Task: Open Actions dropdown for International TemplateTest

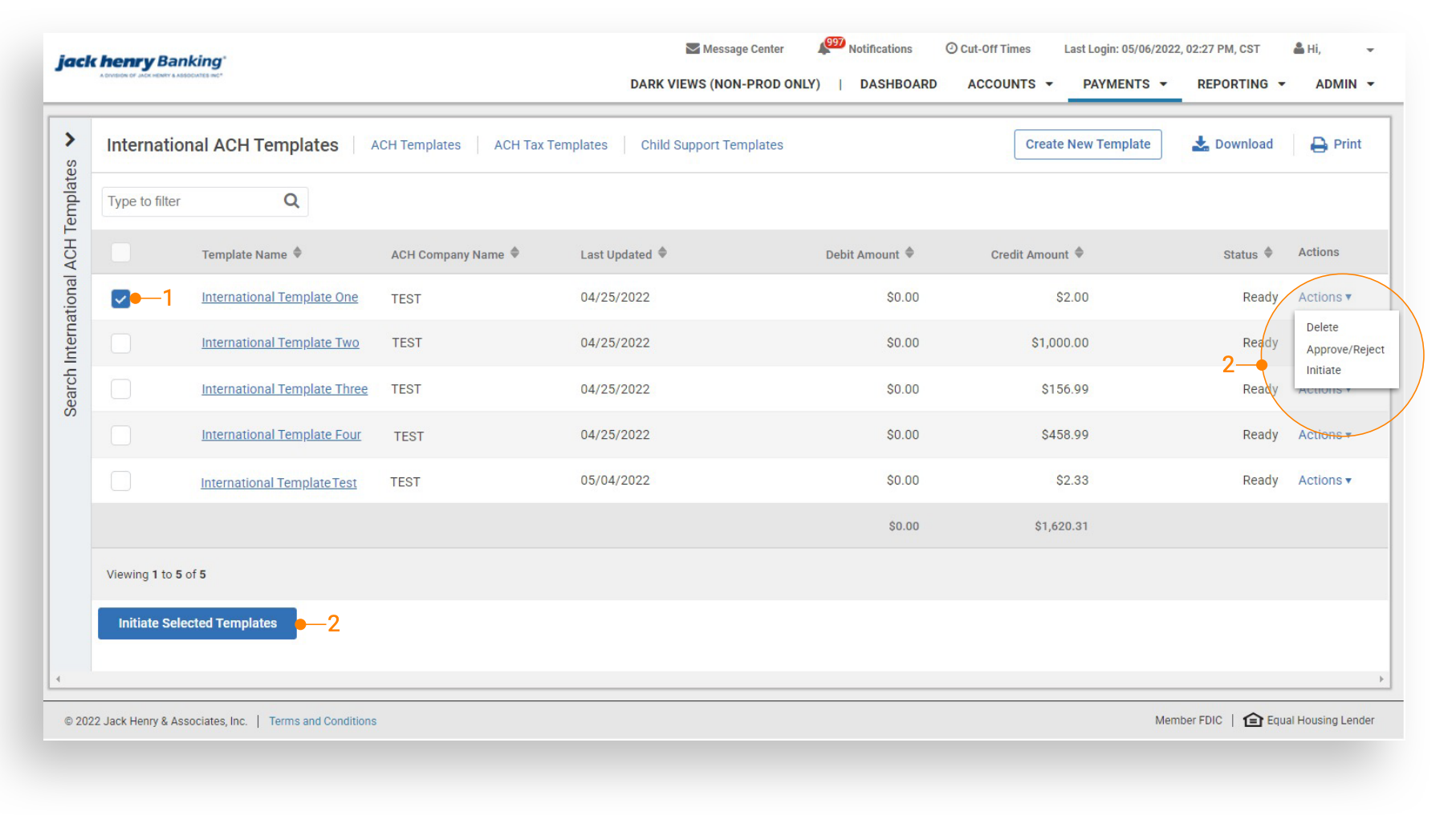Action: pos(1324,481)
